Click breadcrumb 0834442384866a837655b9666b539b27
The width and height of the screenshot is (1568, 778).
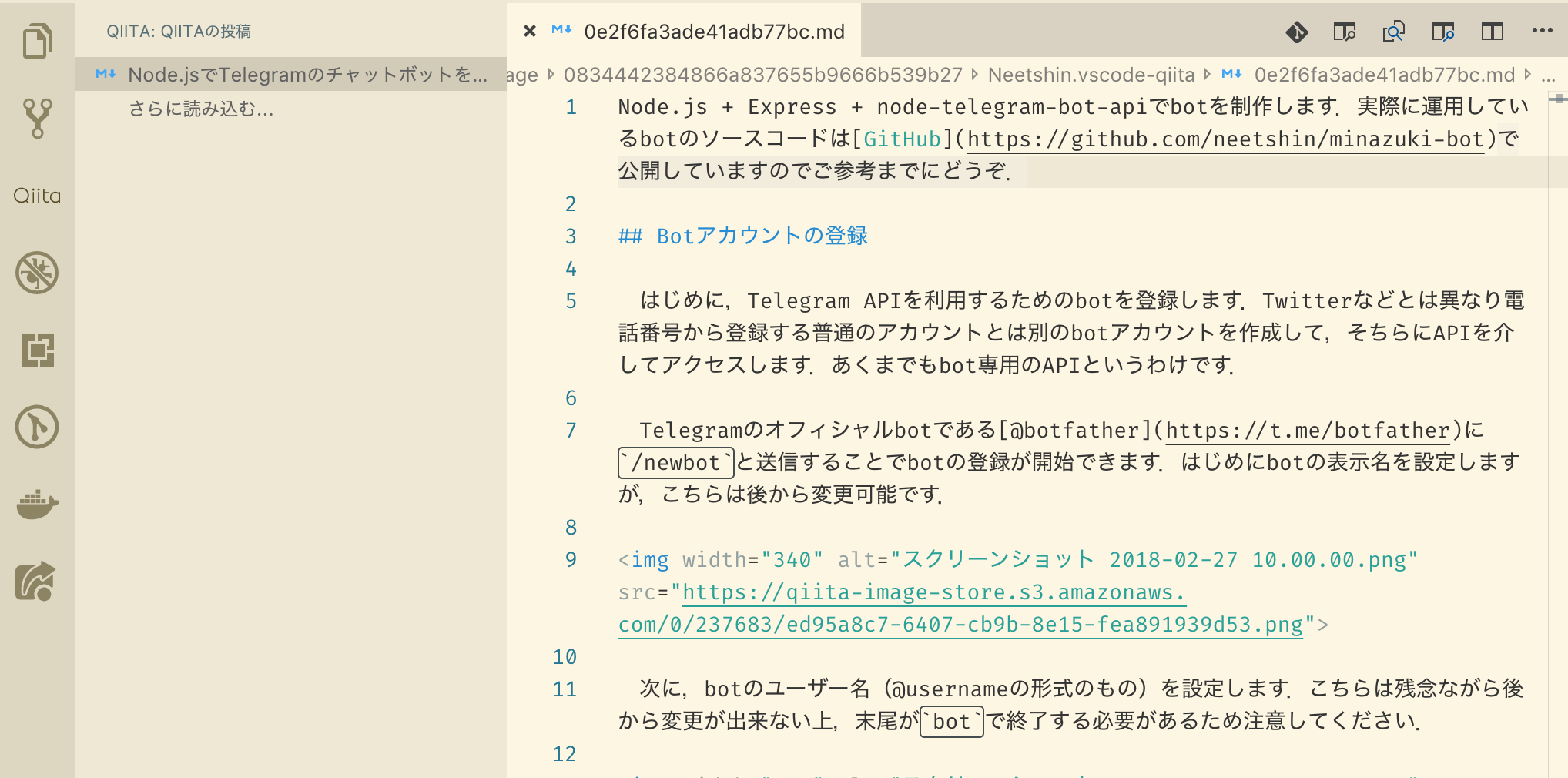tap(763, 75)
